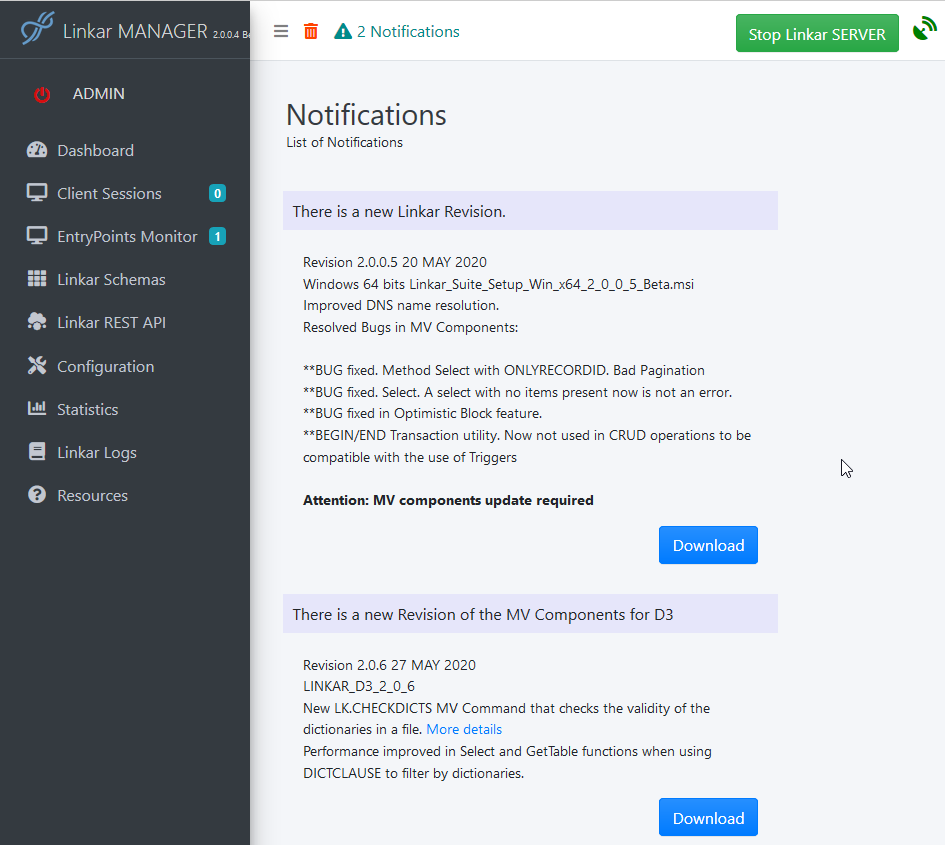Click the Linkar MANAGER logo icon
945x845 pixels.
point(37,28)
